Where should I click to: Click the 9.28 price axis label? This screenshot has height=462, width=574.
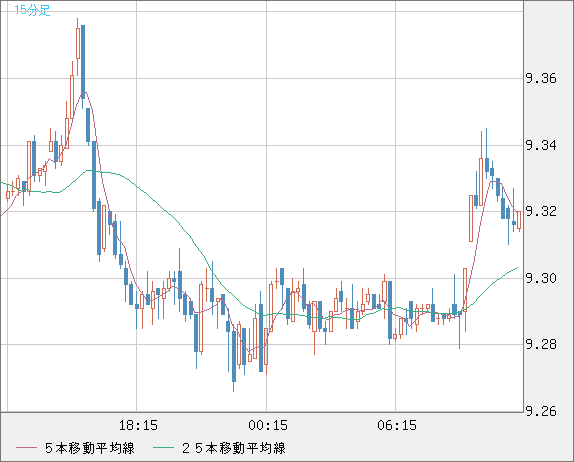pos(541,344)
